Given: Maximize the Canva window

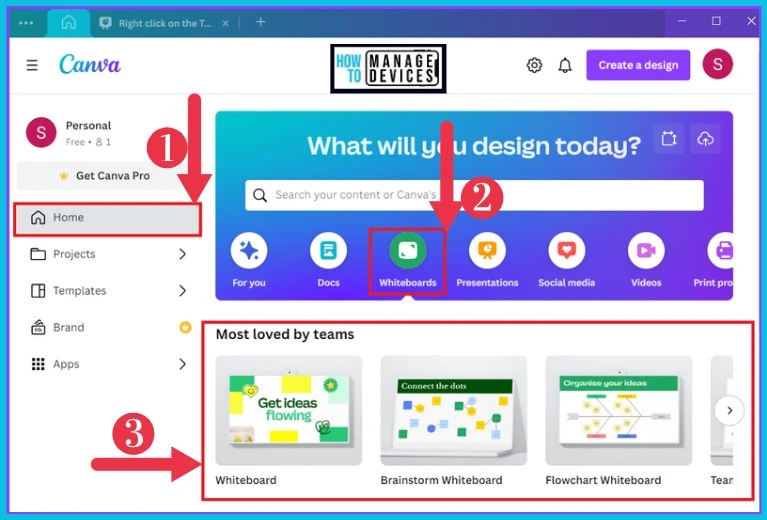Looking at the screenshot, I should click(x=716, y=21).
